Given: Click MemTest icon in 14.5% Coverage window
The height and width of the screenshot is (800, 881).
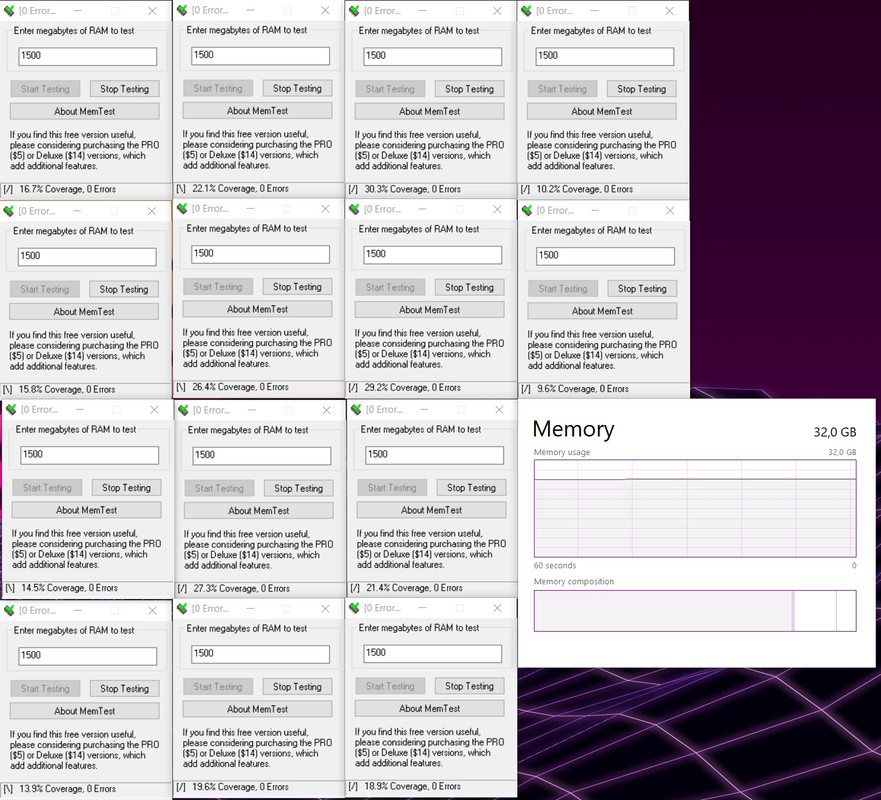Looking at the screenshot, I should coord(11,410).
